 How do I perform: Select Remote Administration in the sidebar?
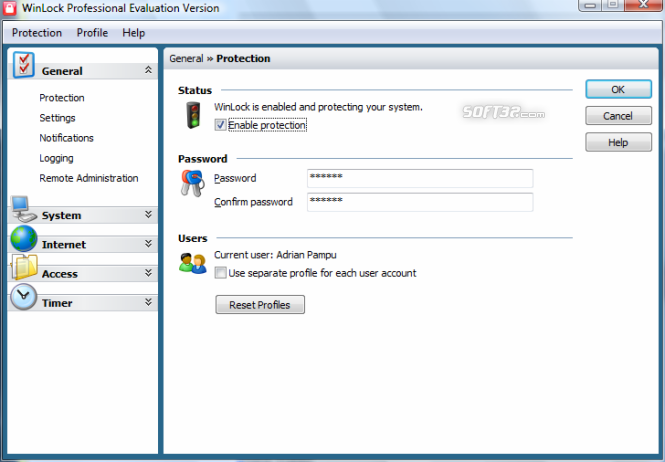pyautogui.click(x=89, y=178)
